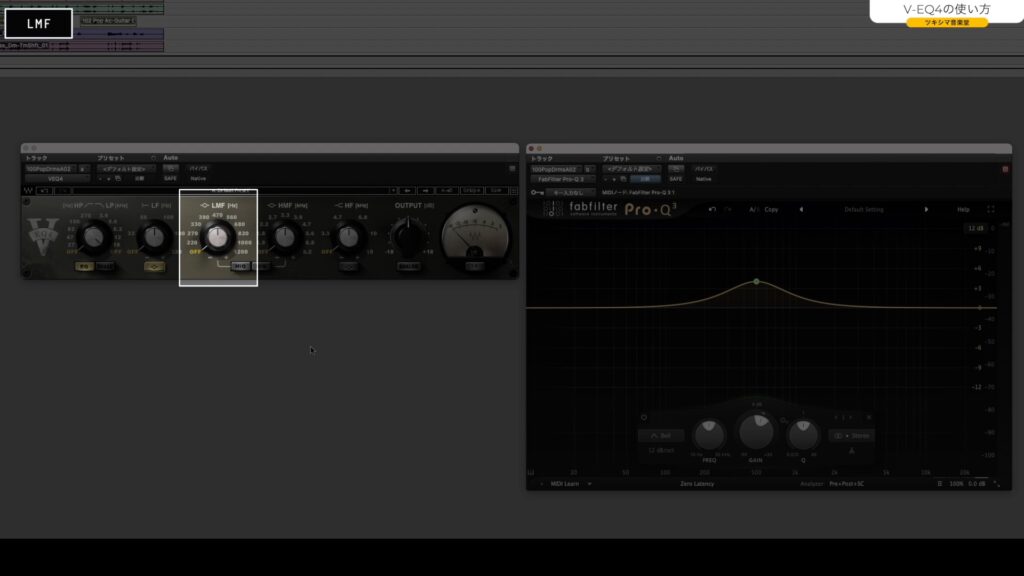Open the preset dropdown in the Pro-Q 3 header
Image resolution: width=1024 pixels, height=576 pixels.
pos(630,169)
